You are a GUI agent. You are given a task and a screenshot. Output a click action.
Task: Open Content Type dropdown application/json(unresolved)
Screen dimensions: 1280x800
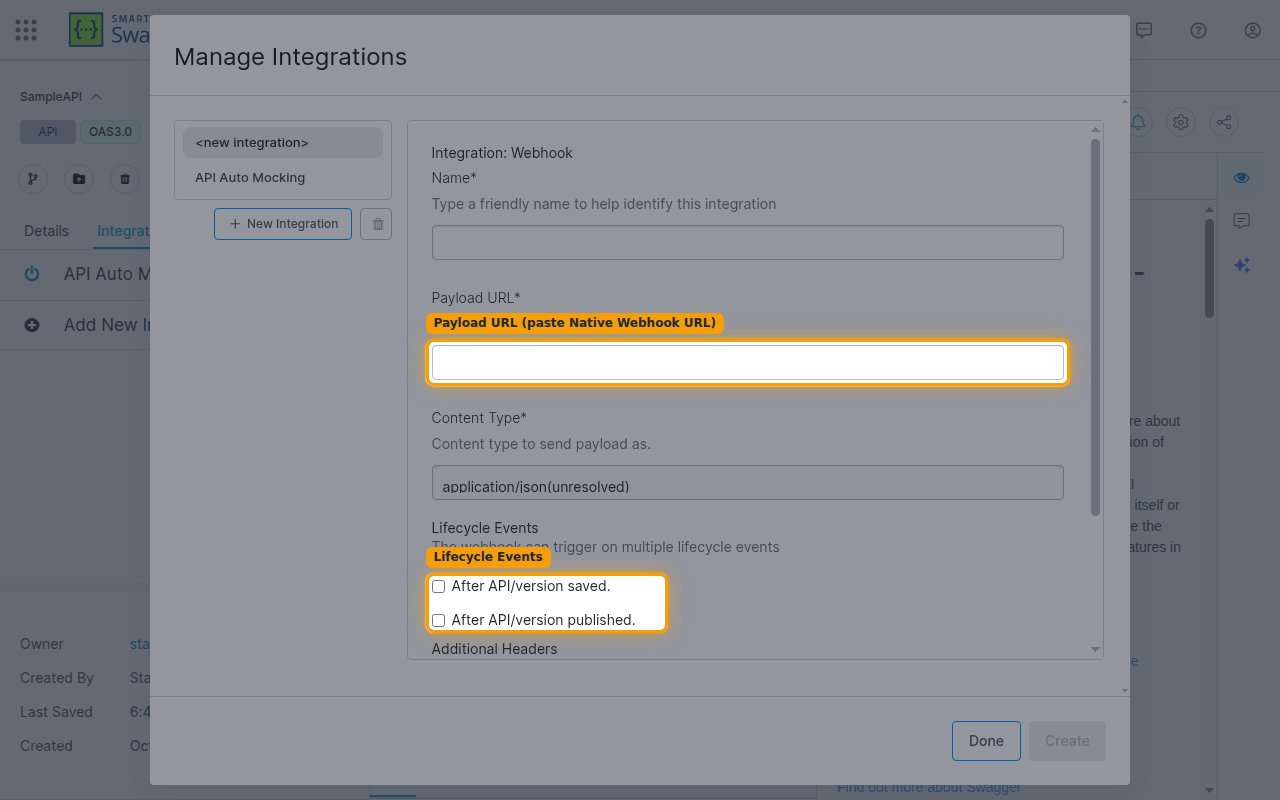(x=747, y=482)
